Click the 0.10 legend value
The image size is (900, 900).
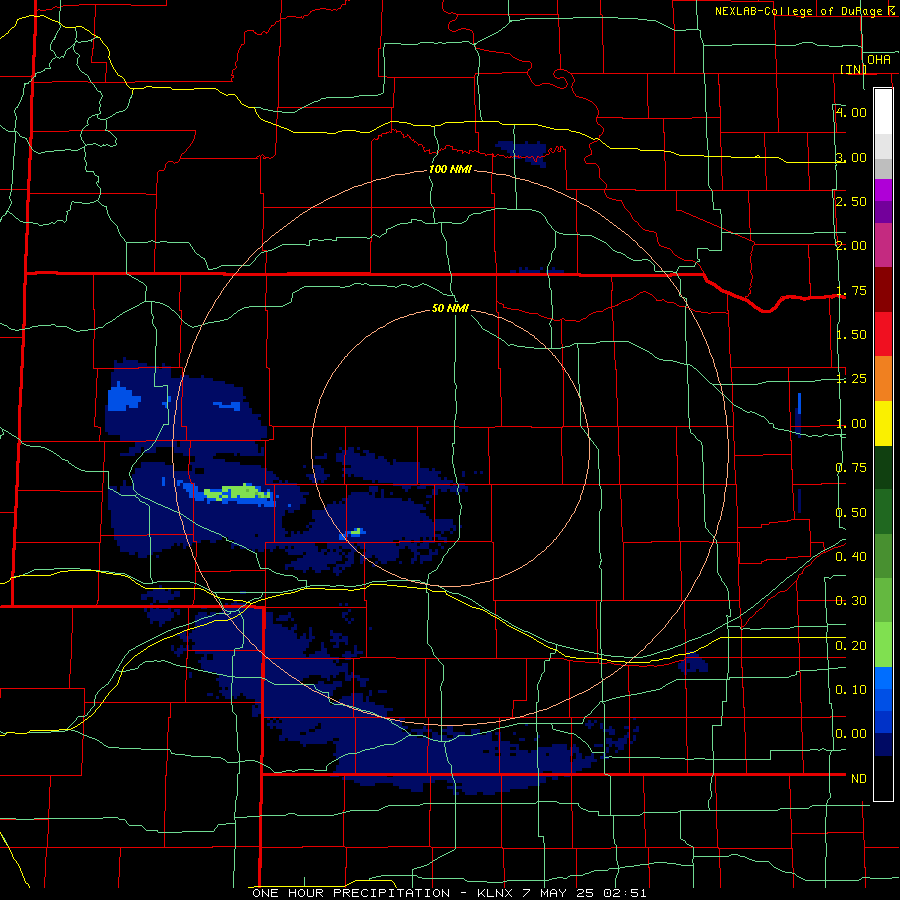click(x=851, y=690)
